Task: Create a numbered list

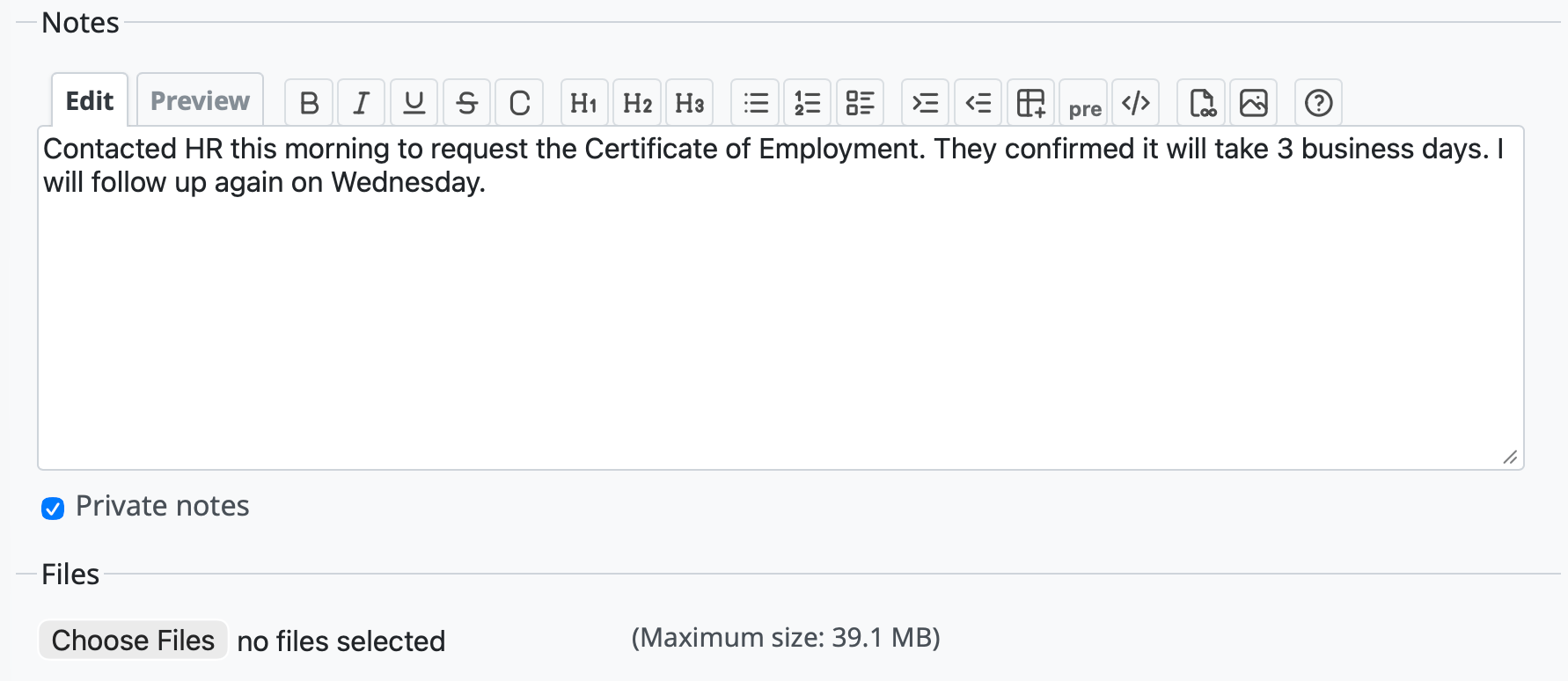Action: pos(807,102)
